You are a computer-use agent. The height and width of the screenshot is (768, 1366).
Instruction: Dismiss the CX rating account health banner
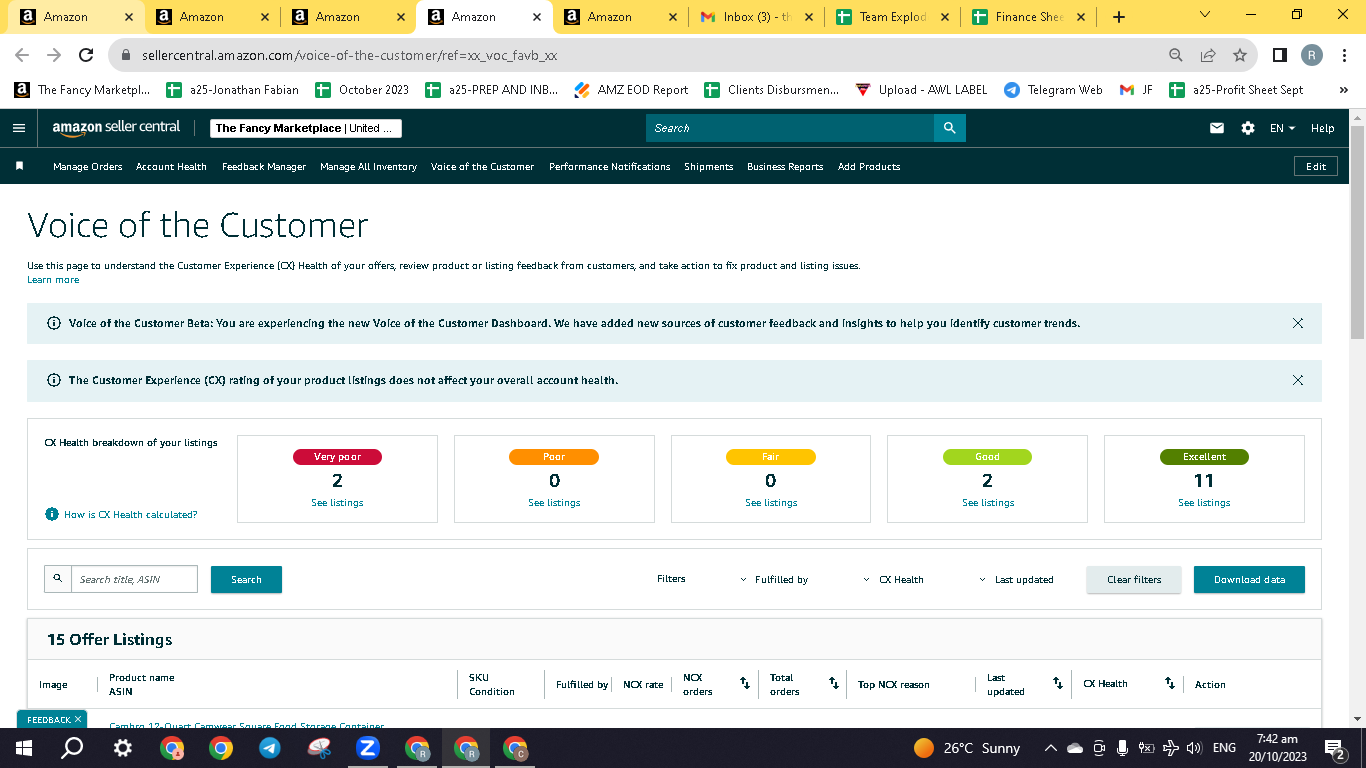tap(1298, 380)
